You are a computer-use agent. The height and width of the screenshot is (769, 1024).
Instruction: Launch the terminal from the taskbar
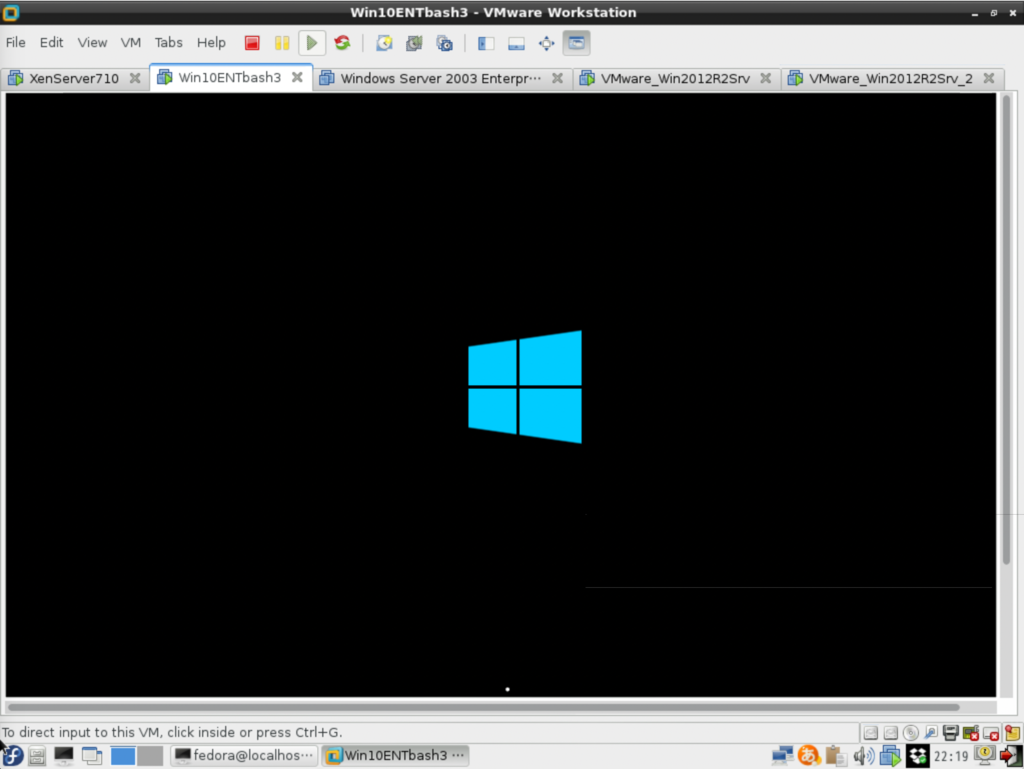click(64, 755)
